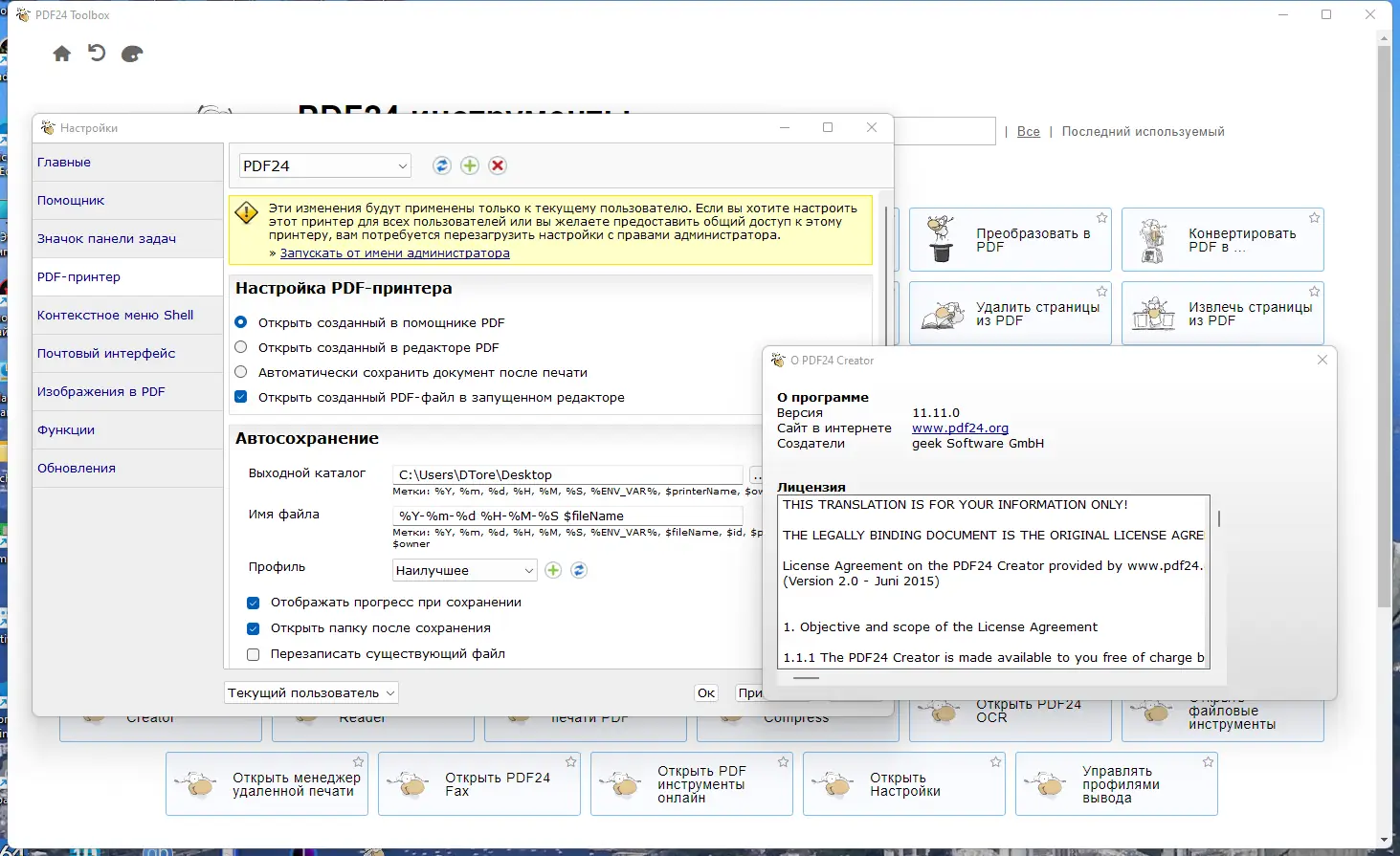
Task: Open the 'Почтовый интерфейс' settings tab
Action: point(127,354)
